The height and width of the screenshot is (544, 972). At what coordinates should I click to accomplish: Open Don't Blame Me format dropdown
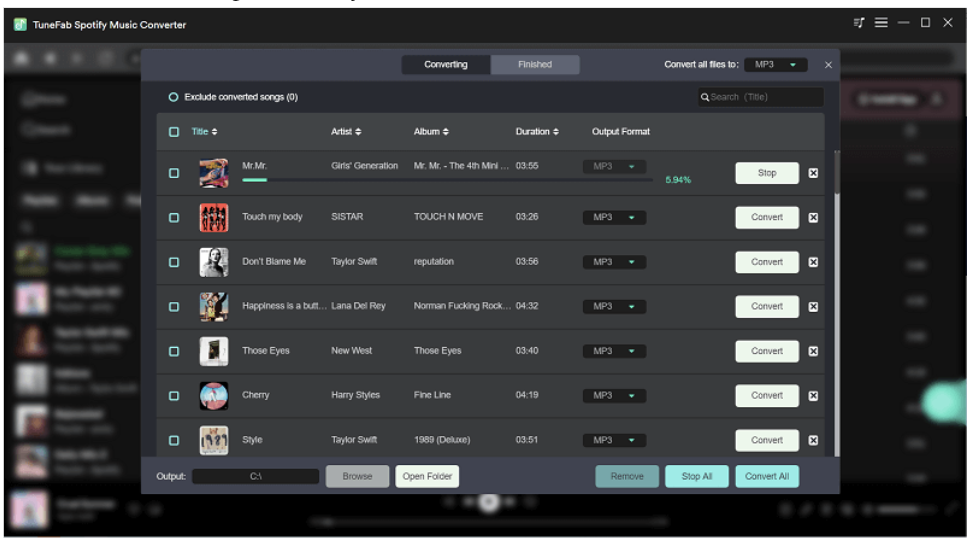click(614, 262)
